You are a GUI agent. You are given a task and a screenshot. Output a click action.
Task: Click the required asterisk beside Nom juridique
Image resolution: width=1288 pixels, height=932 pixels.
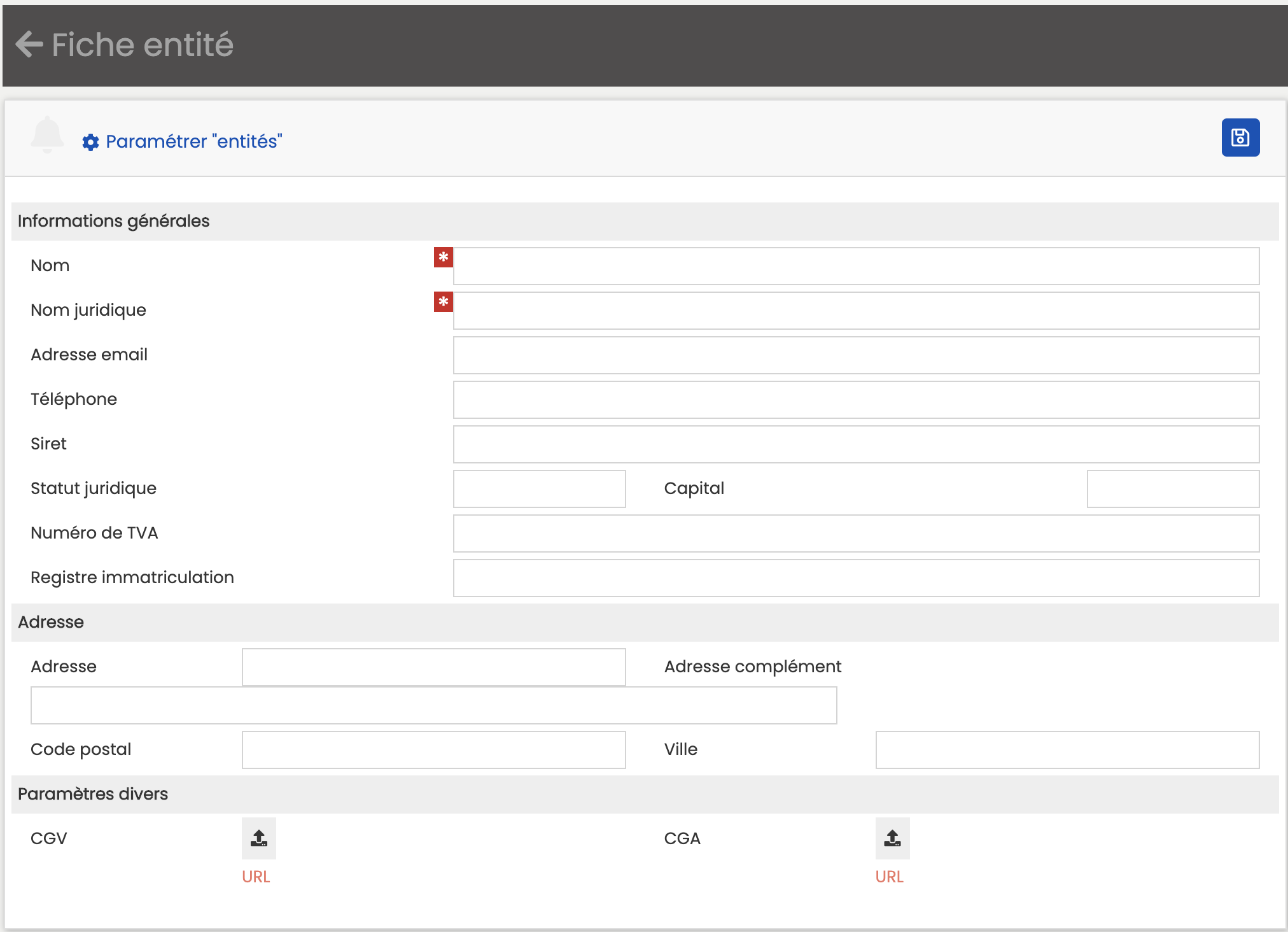444,302
